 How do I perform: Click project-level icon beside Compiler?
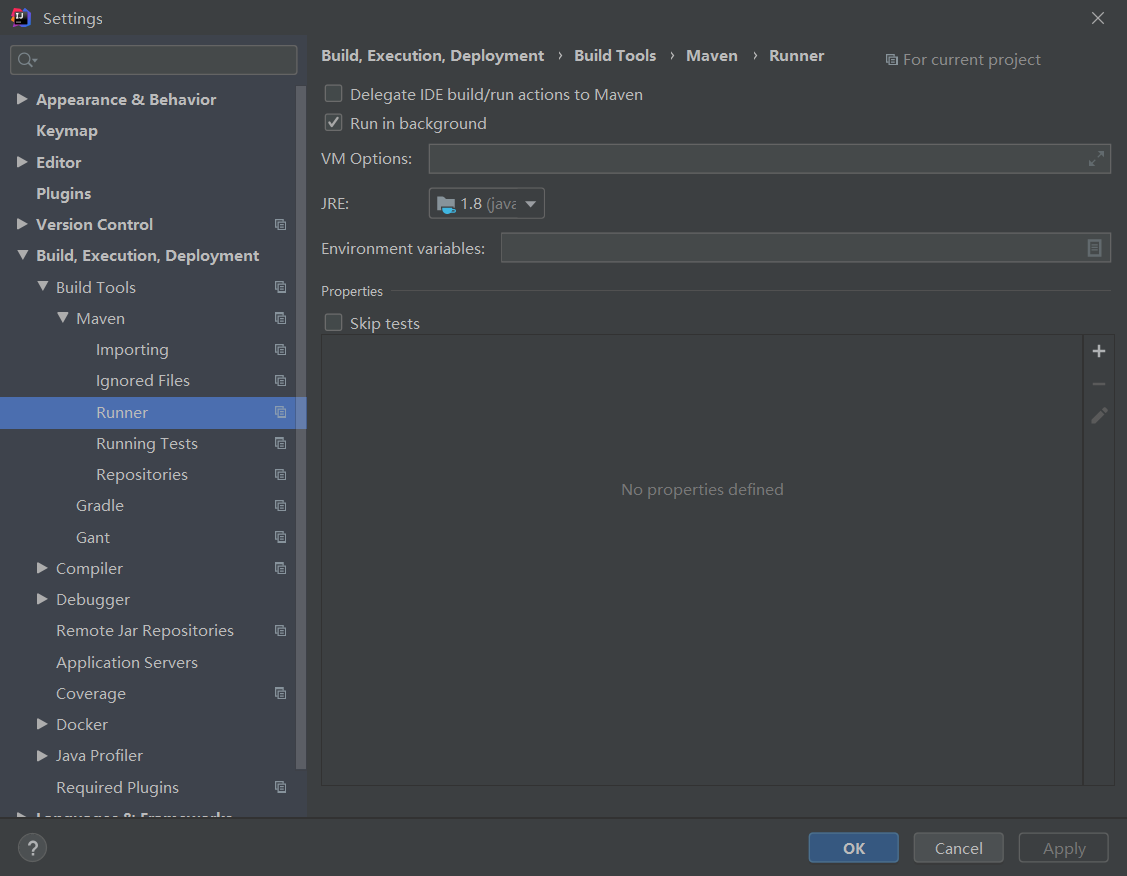pos(280,568)
